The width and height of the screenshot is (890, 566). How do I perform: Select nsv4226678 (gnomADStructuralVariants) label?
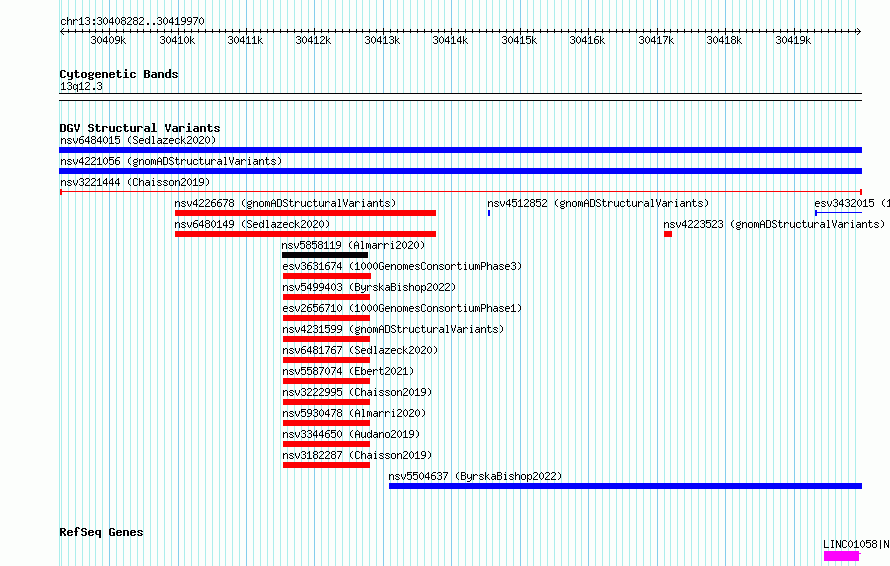[285, 203]
